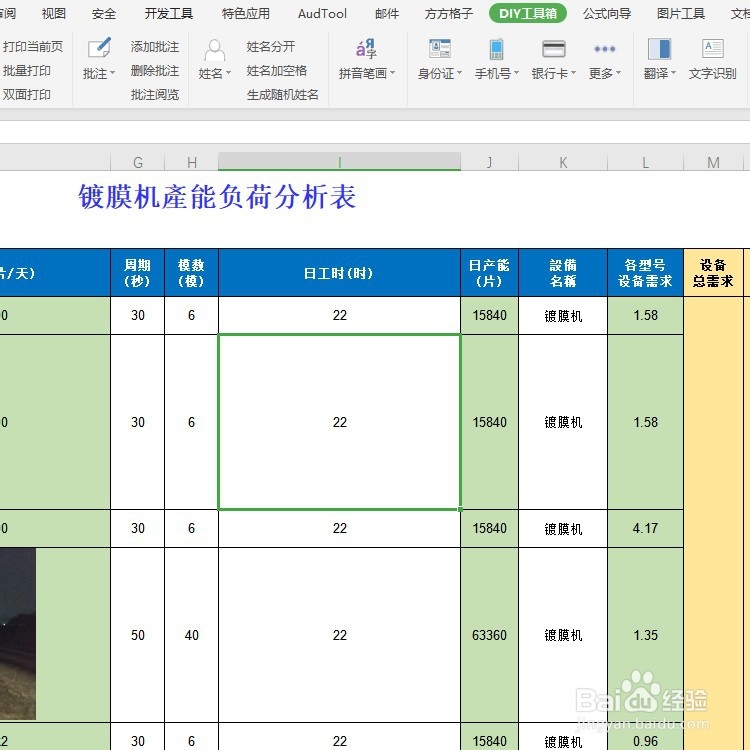Select column I header
Viewport: 750px width, 750px height.
tap(340, 162)
